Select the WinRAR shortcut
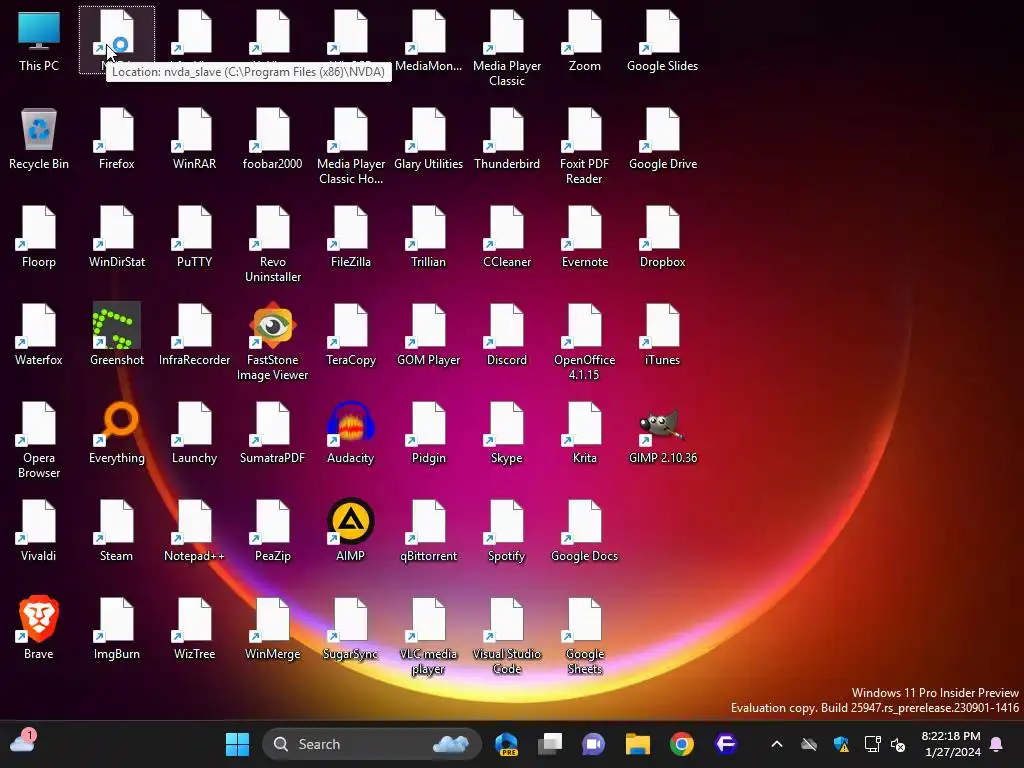The width and height of the screenshot is (1024, 768). tap(194, 139)
